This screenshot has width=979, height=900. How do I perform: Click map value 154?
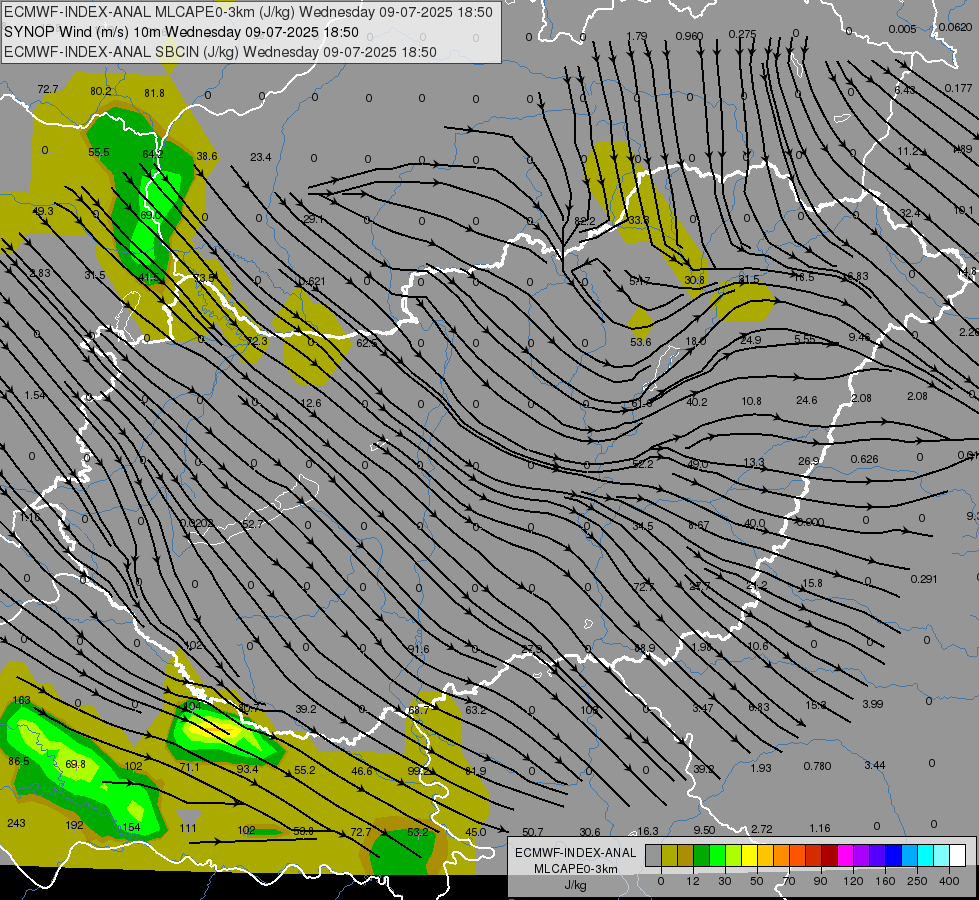pyautogui.click(x=131, y=827)
